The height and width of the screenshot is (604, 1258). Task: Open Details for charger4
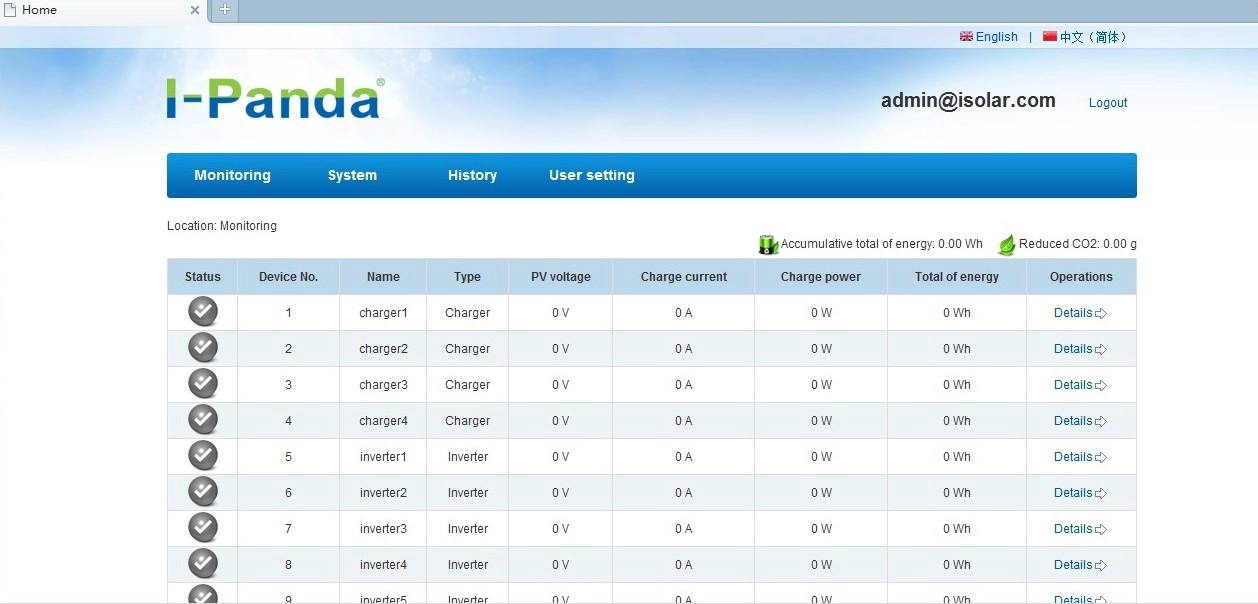coord(1080,421)
